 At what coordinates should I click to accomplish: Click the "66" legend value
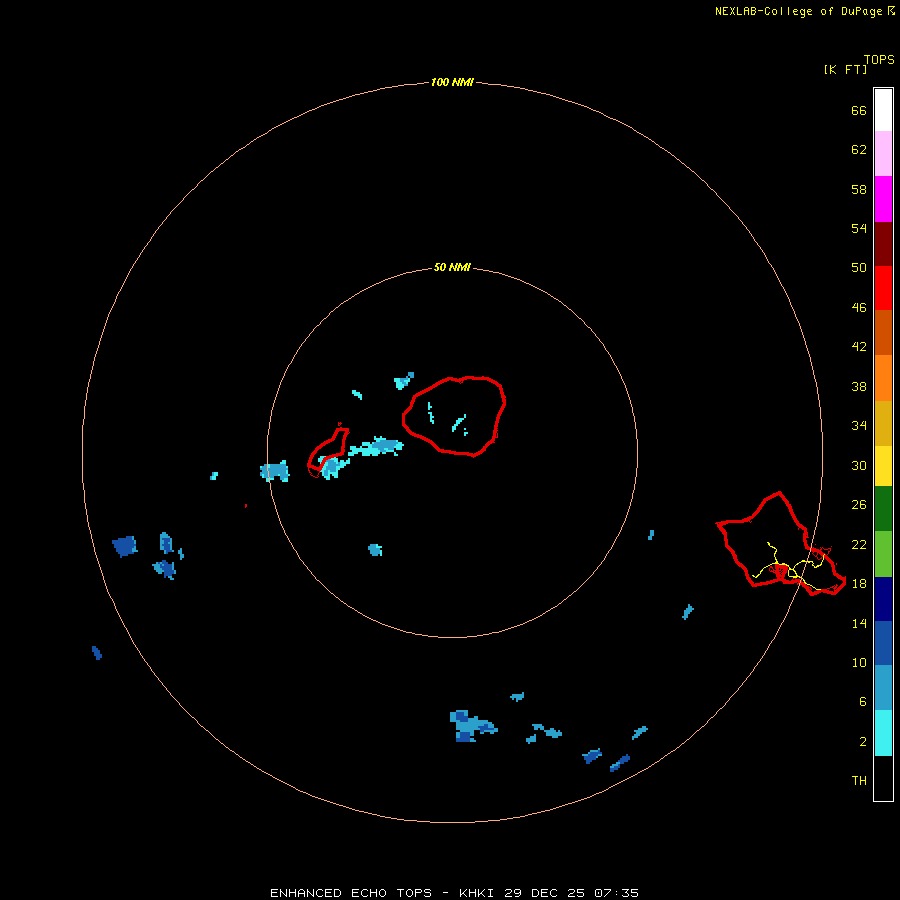point(859,110)
